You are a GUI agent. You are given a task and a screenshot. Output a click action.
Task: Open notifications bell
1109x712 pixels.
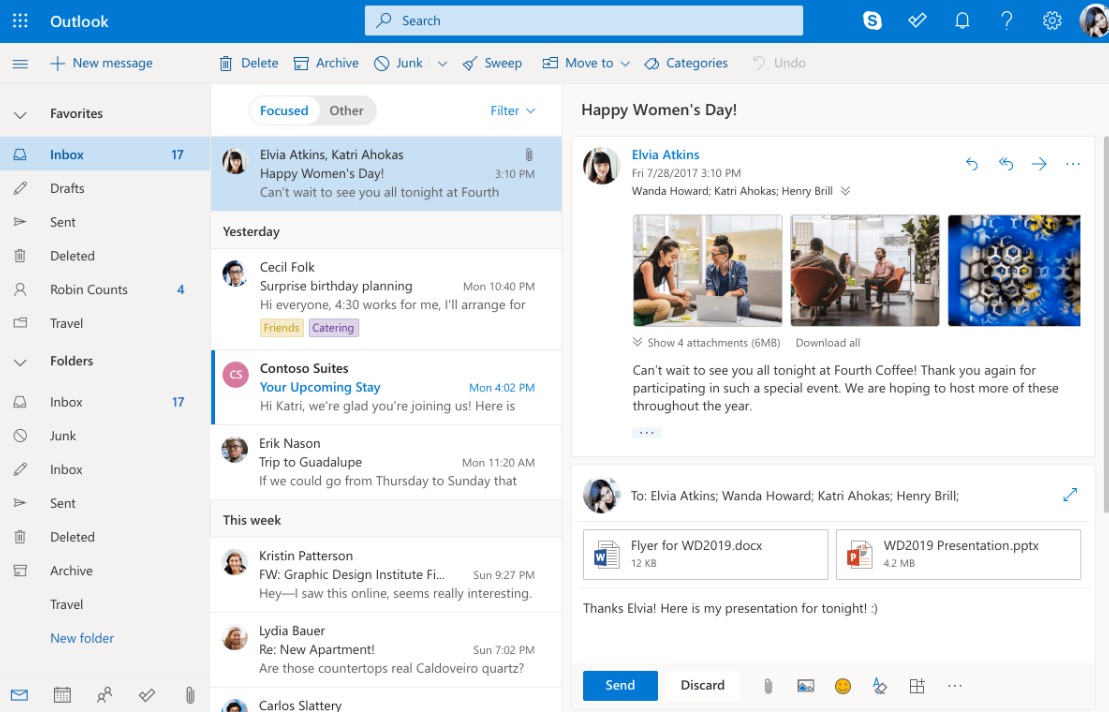[962, 21]
